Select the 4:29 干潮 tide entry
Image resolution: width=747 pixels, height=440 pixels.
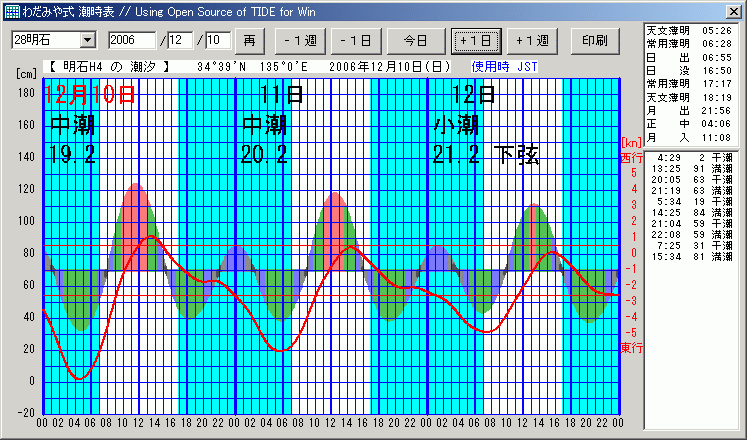[692, 158]
